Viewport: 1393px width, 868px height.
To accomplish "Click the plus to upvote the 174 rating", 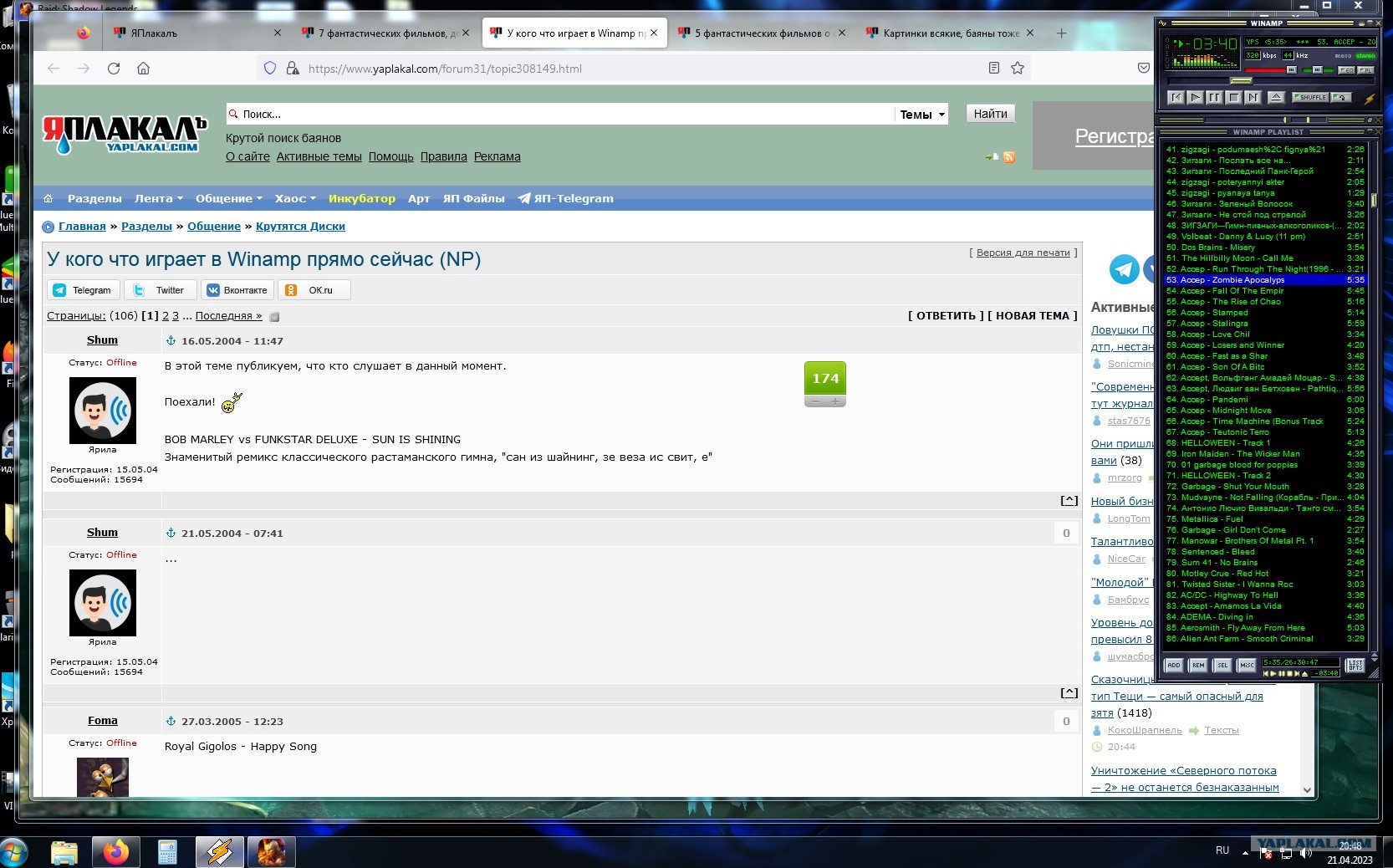I will [x=835, y=401].
